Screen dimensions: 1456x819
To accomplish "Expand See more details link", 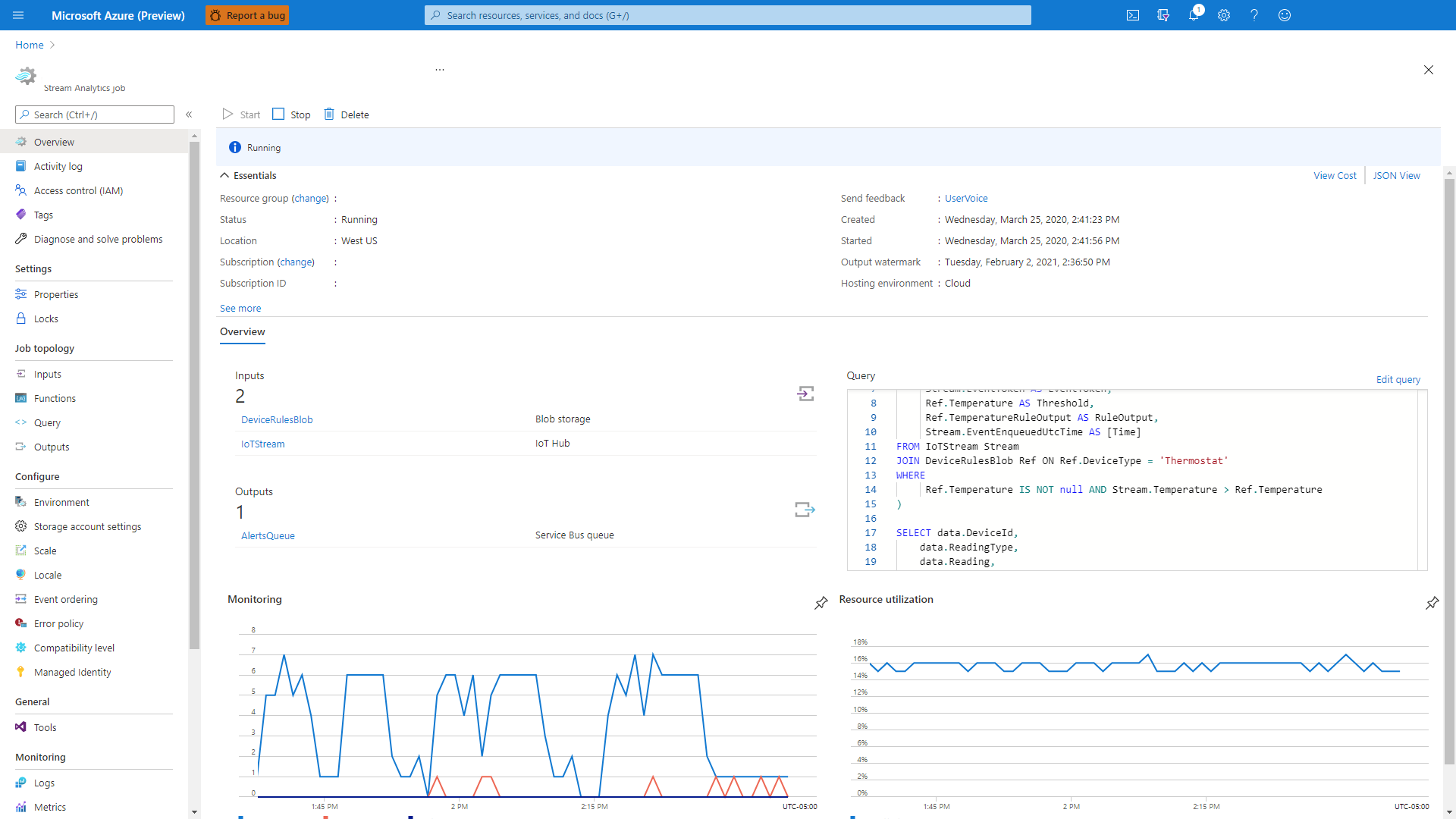I will [x=240, y=308].
